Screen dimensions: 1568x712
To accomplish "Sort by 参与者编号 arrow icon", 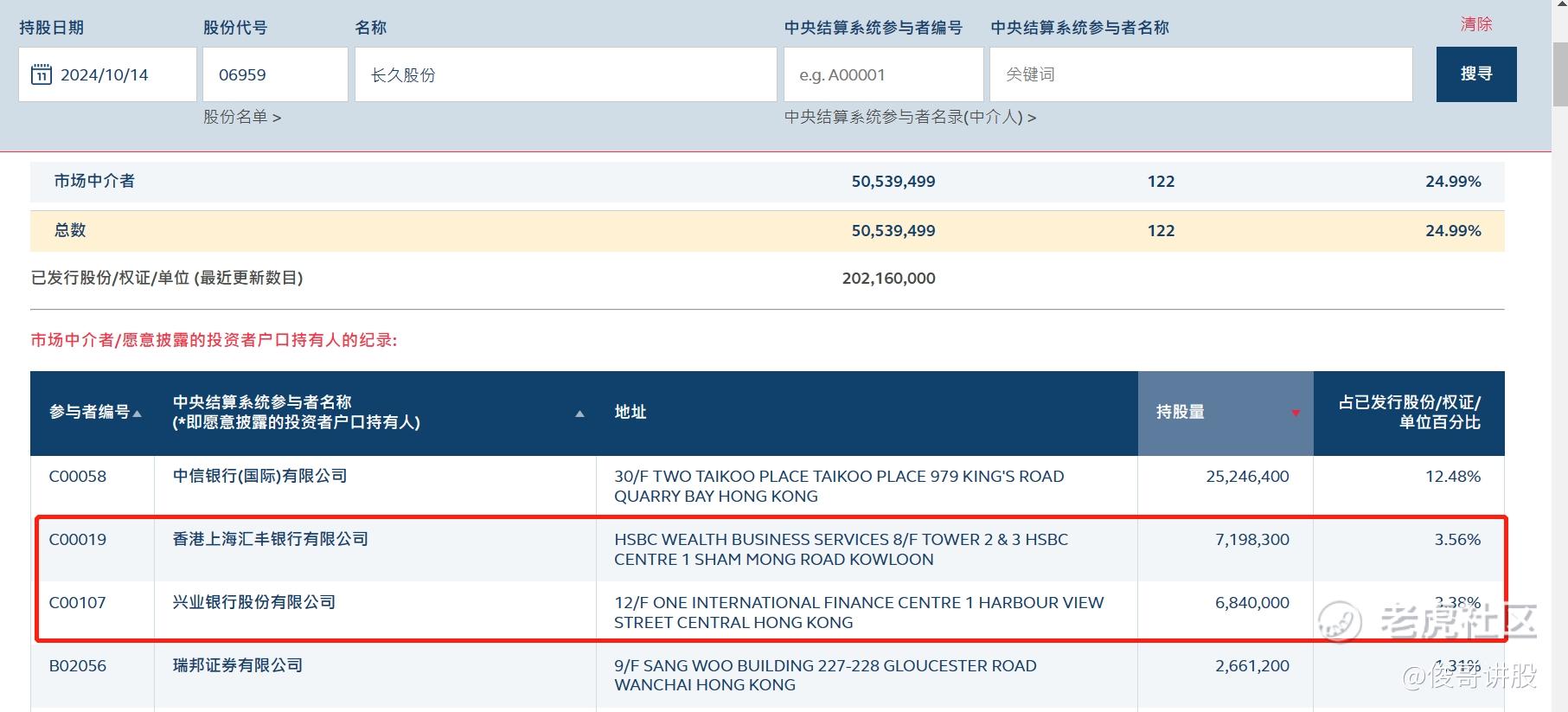I will 138,414.
